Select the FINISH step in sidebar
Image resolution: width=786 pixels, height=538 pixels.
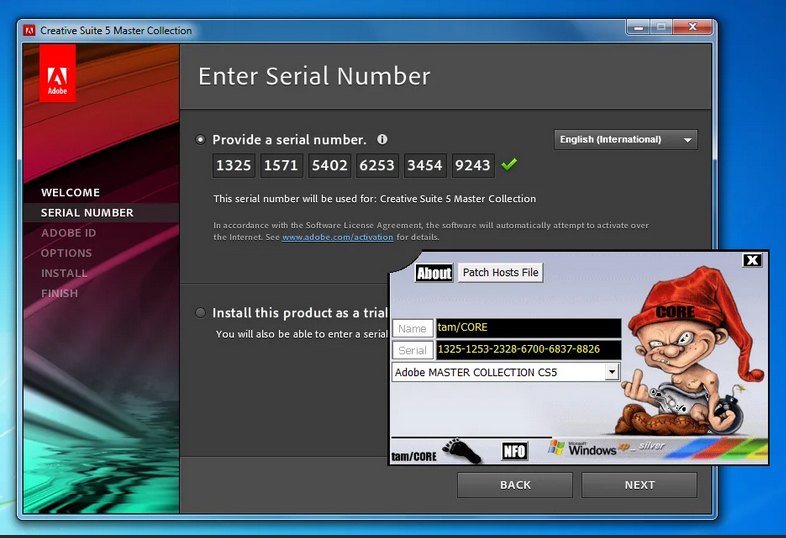[60, 293]
